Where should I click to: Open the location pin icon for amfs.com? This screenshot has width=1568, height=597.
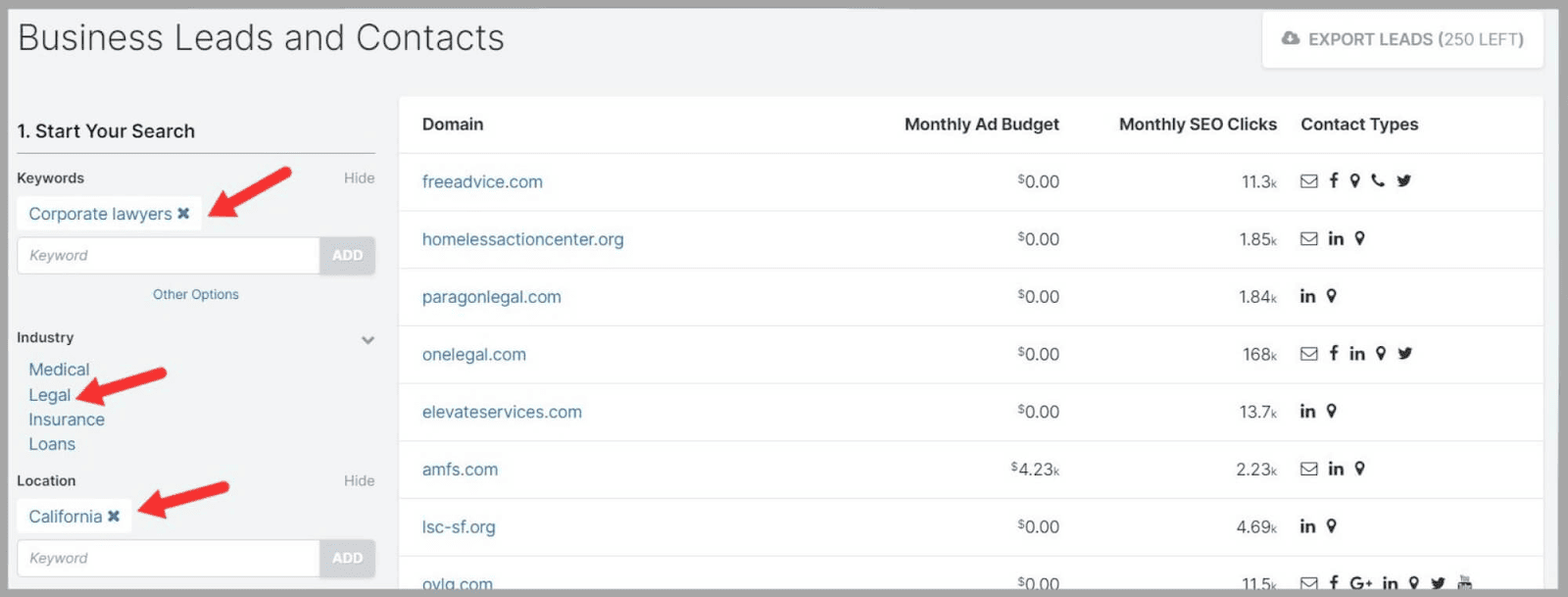click(x=1359, y=469)
